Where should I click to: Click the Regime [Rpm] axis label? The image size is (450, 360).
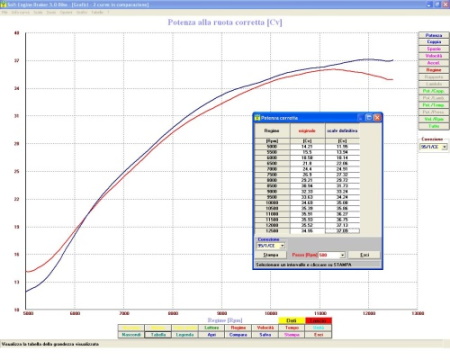pyautogui.click(x=225, y=320)
